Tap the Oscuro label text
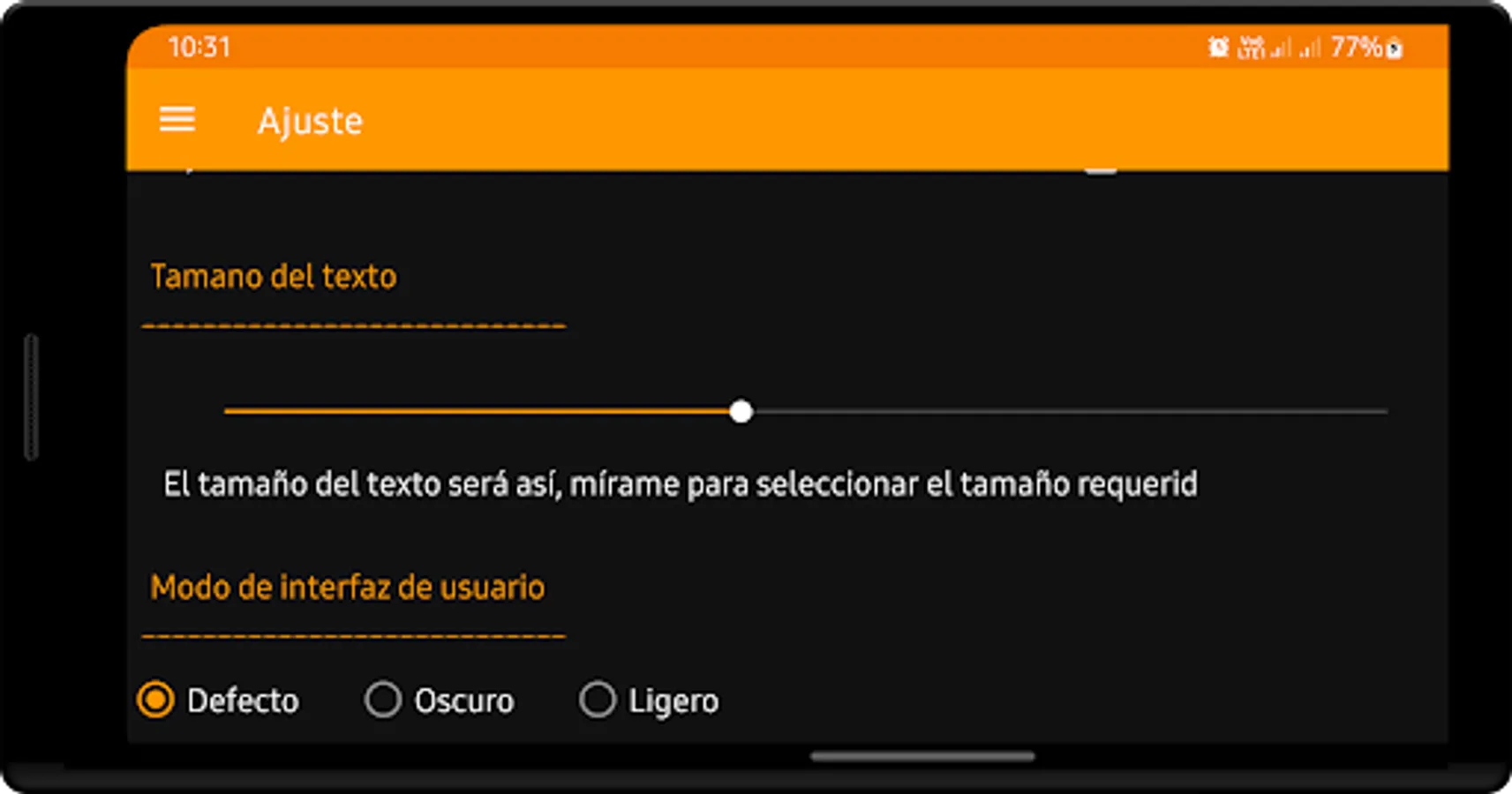Image resolution: width=1512 pixels, height=794 pixels. [x=464, y=700]
